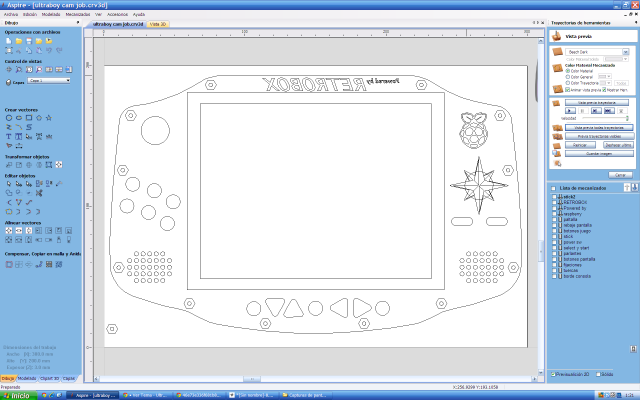The width and height of the screenshot is (640, 400).
Task: Switch to the 'Vista 3D' tab
Action: tap(158, 24)
